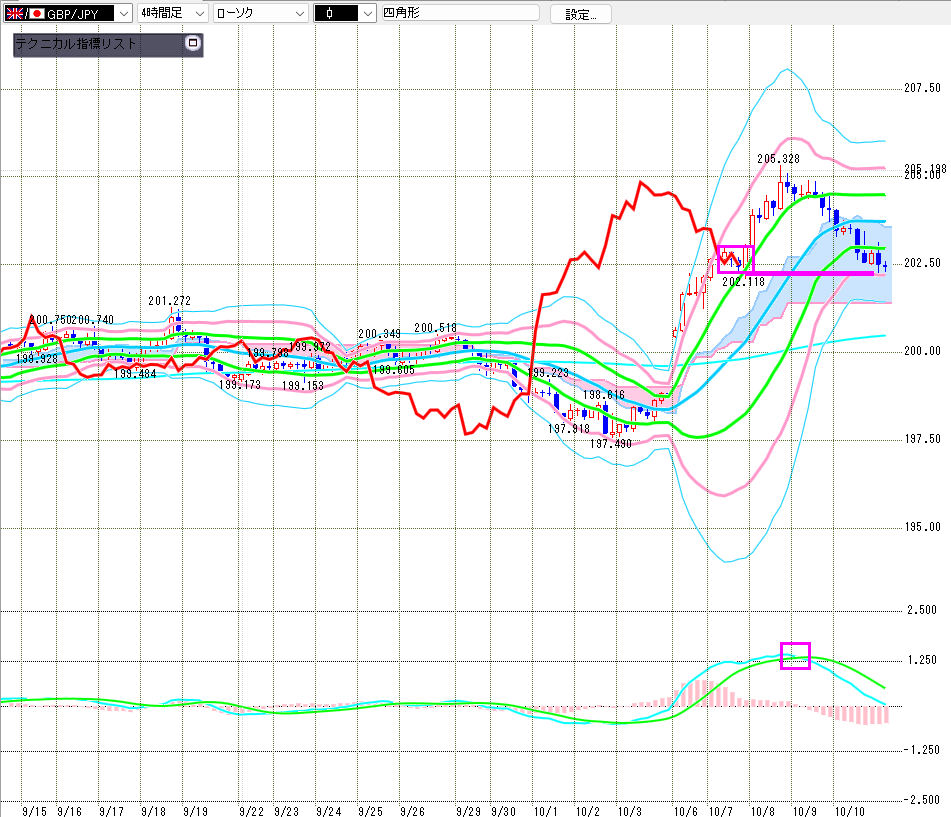Open the ローソク chart type dropdown
This screenshot has height=817, width=951.
(x=296, y=13)
